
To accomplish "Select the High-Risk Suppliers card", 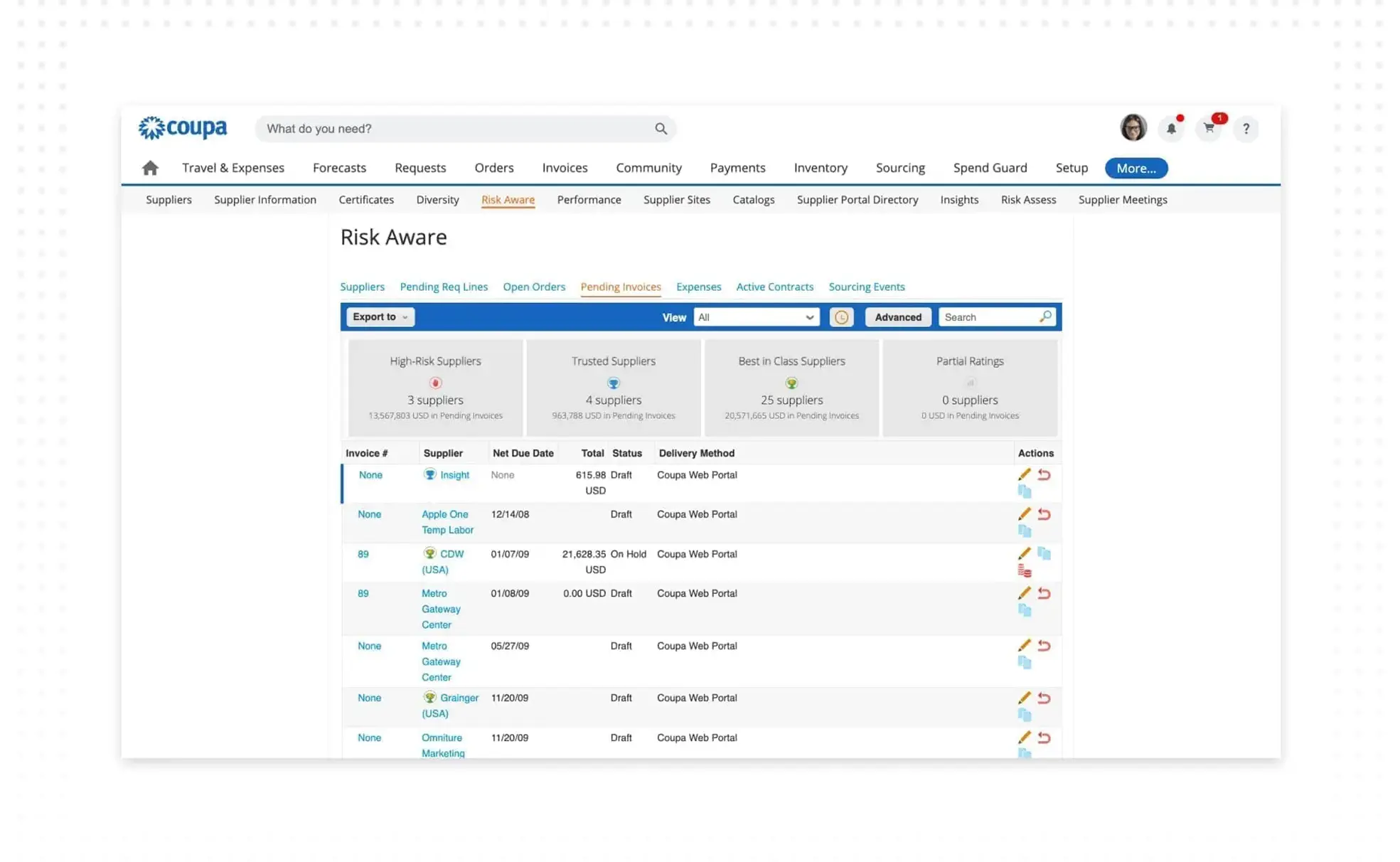I will click(x=435, y=387).
